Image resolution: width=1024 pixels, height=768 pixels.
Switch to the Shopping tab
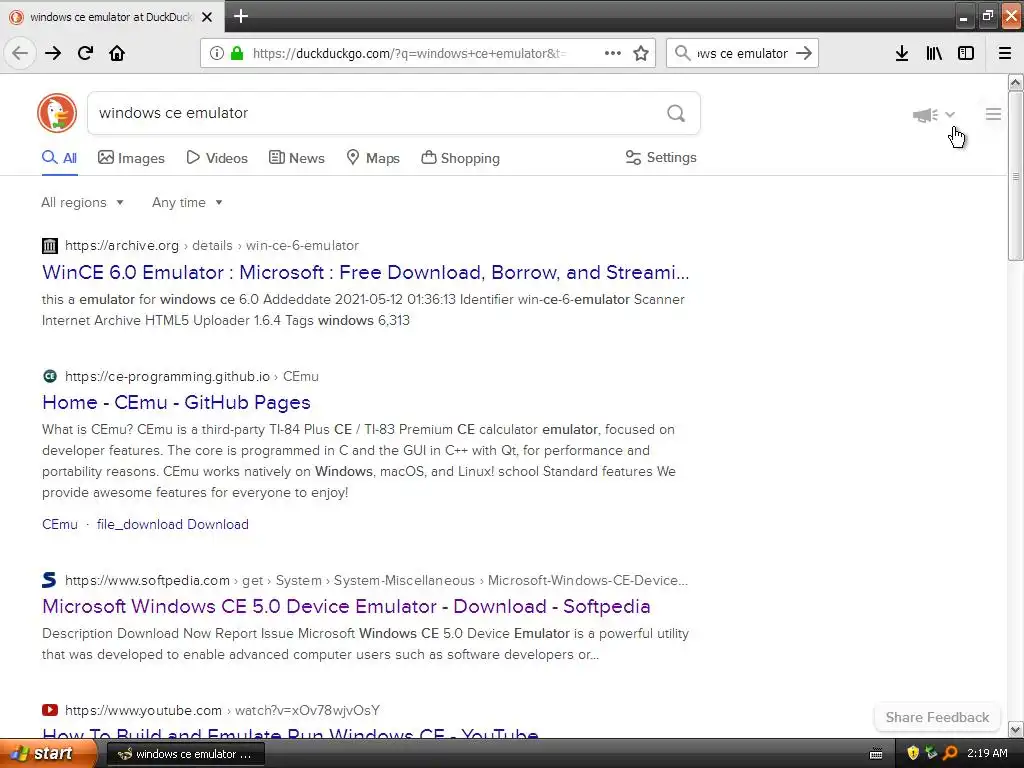460,158
